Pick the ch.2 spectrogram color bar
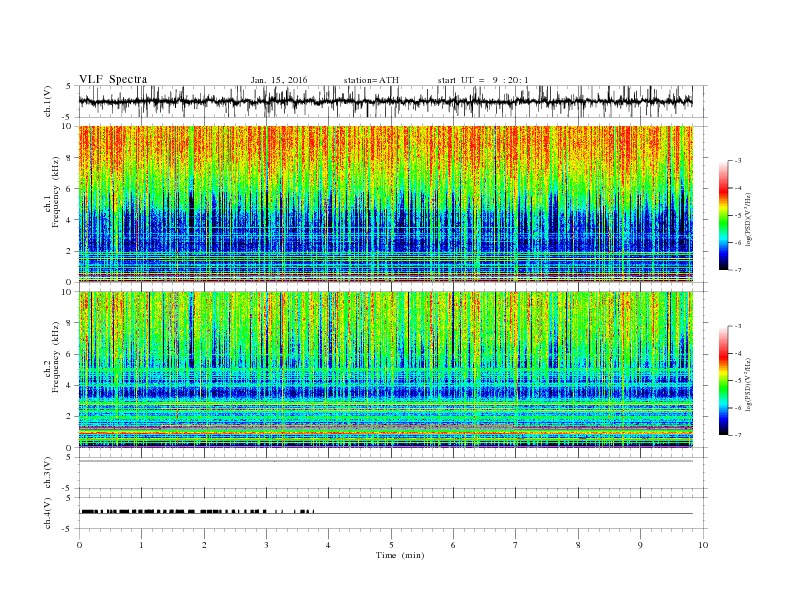Image resolution: width=792 pixels, height=612 pixels. tap(724, 380)
